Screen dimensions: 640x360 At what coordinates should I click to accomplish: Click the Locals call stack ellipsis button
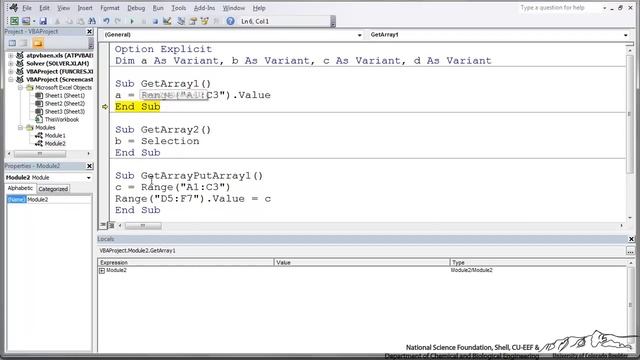click(x=630, y=251)
